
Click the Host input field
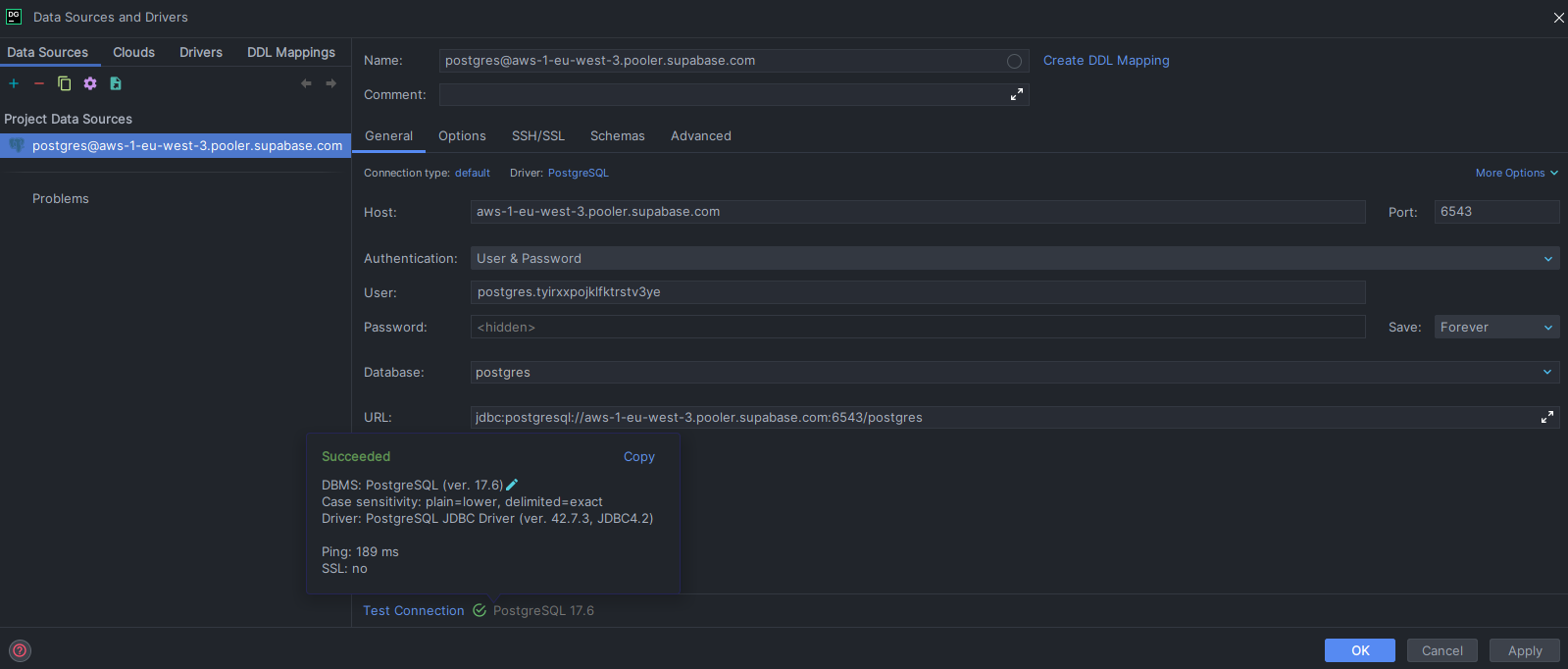click(x=918, y=212)
